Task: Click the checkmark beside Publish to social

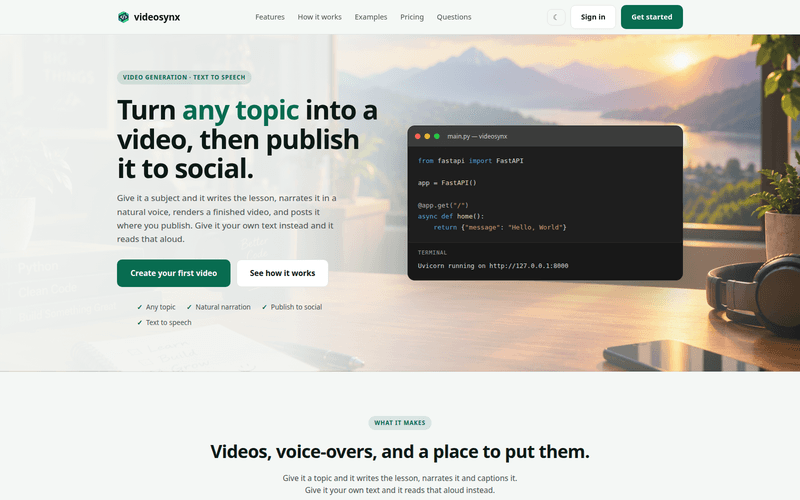Action: click(264, 307)
